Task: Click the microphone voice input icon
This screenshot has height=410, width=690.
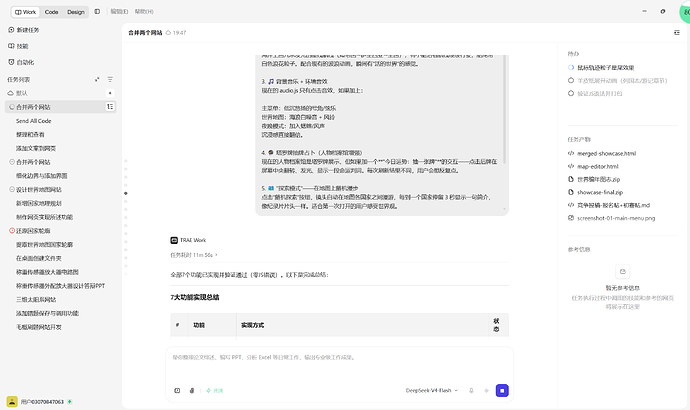Action: point(471,391)
